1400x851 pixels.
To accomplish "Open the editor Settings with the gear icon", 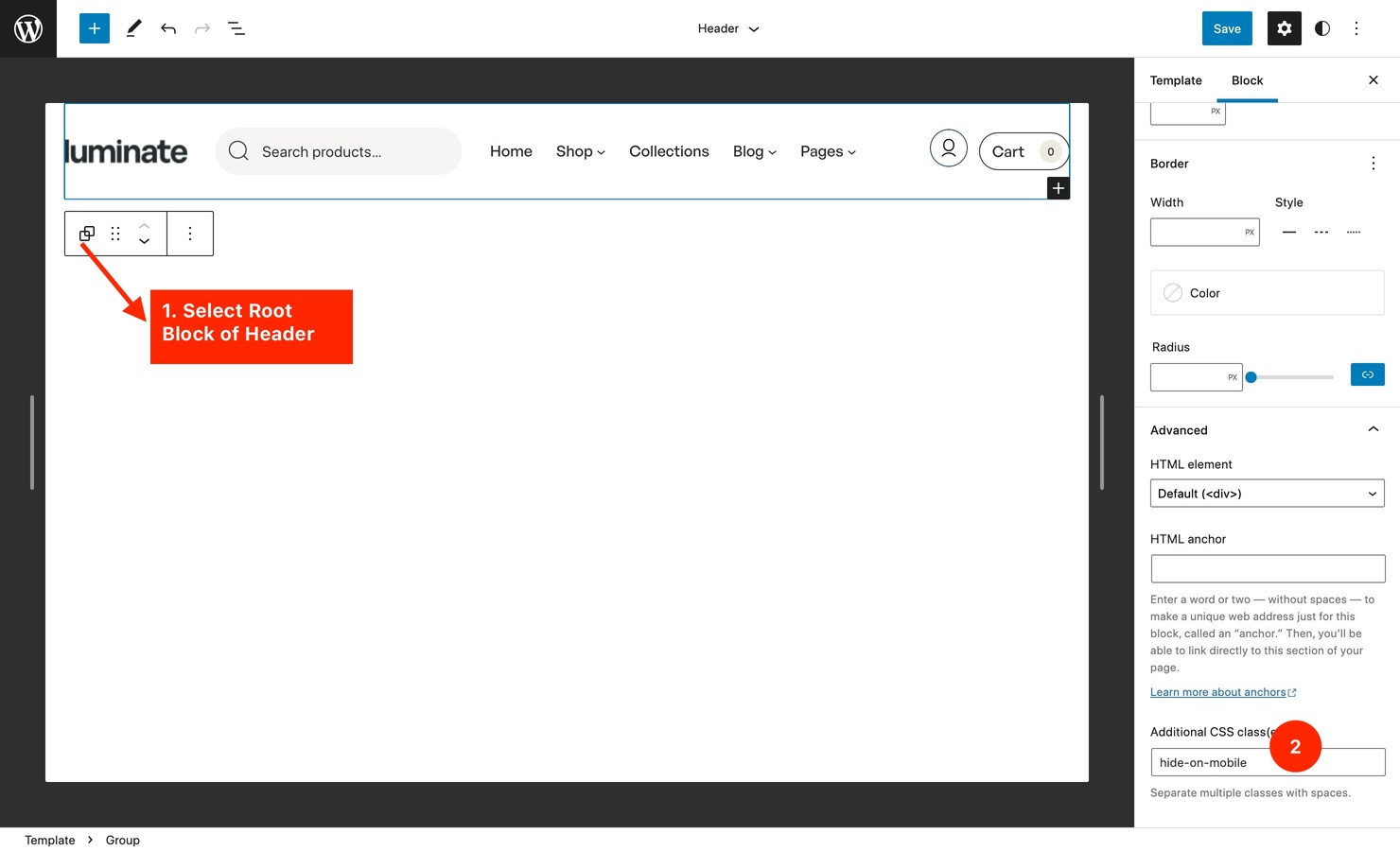I will click(x=1284, y=28).
